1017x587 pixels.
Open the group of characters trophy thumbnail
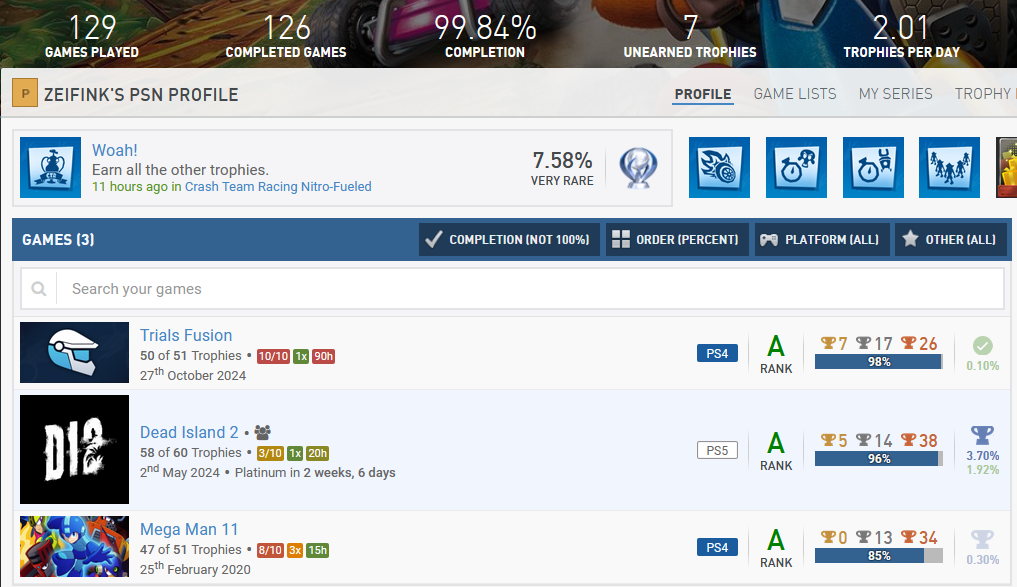[x=950, y=167]
